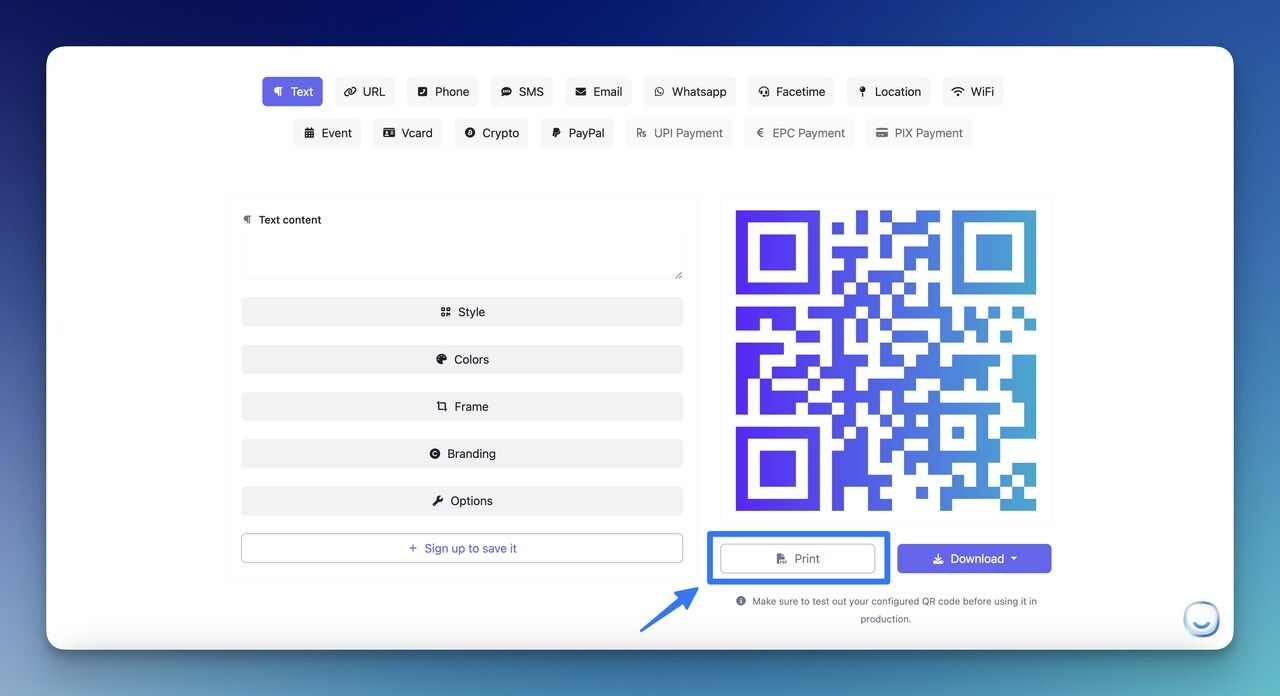Expand the Frame section

[462, 406]
